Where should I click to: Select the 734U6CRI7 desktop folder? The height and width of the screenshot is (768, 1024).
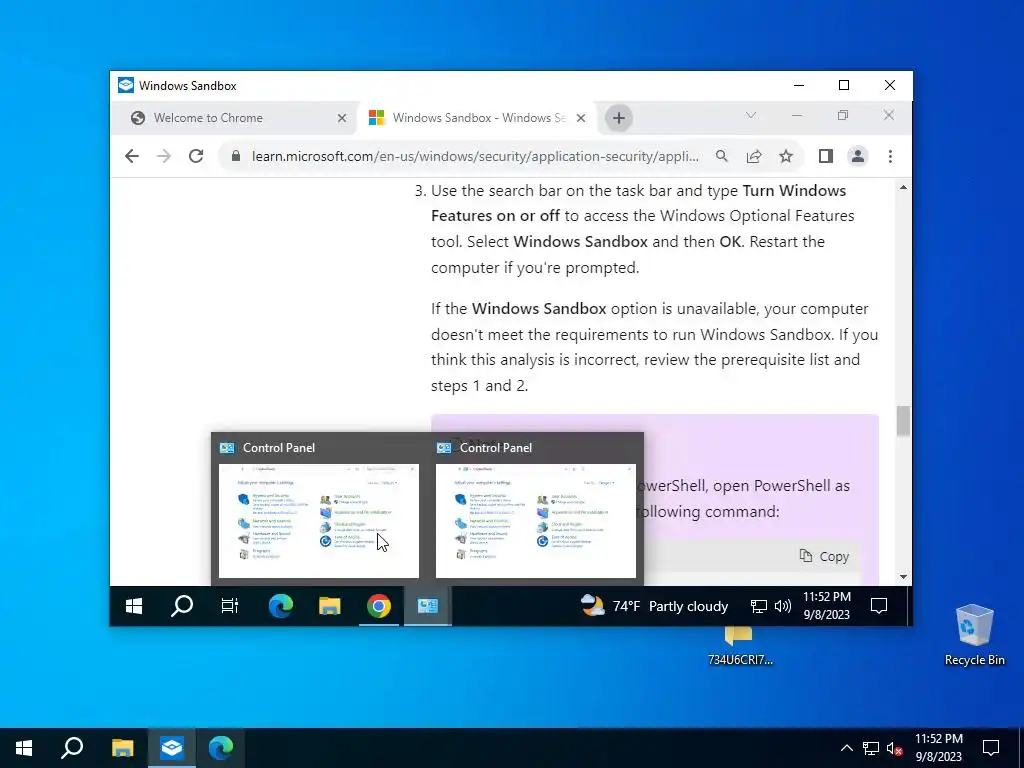[x=740, y=647]
